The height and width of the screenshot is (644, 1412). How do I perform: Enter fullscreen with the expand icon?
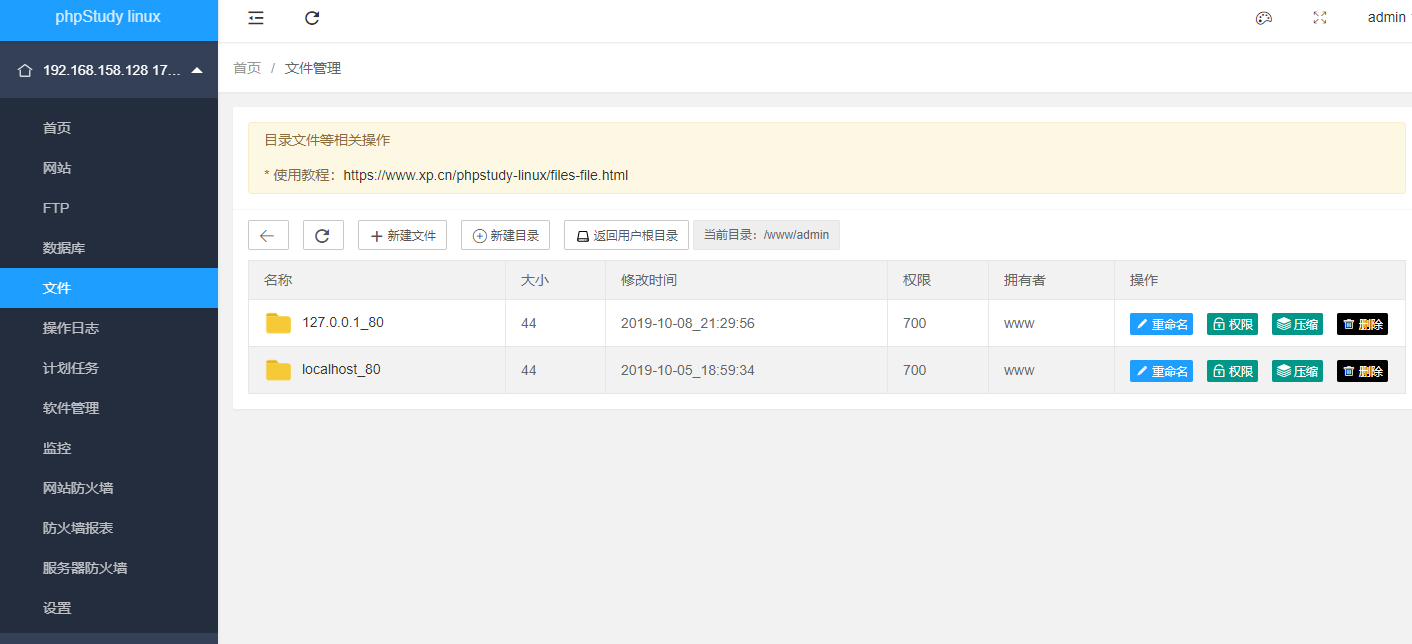pyautogui.click(x=1320, y=18)
